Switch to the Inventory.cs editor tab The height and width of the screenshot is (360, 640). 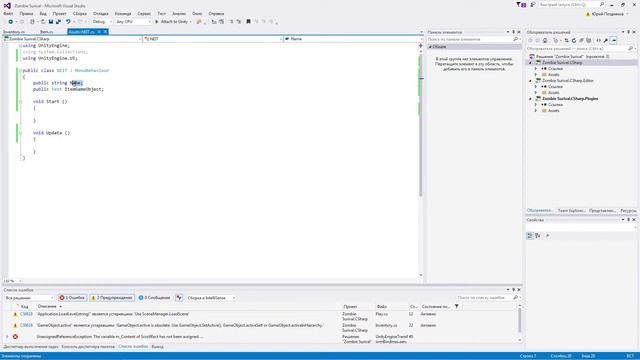tap(14, 31)
